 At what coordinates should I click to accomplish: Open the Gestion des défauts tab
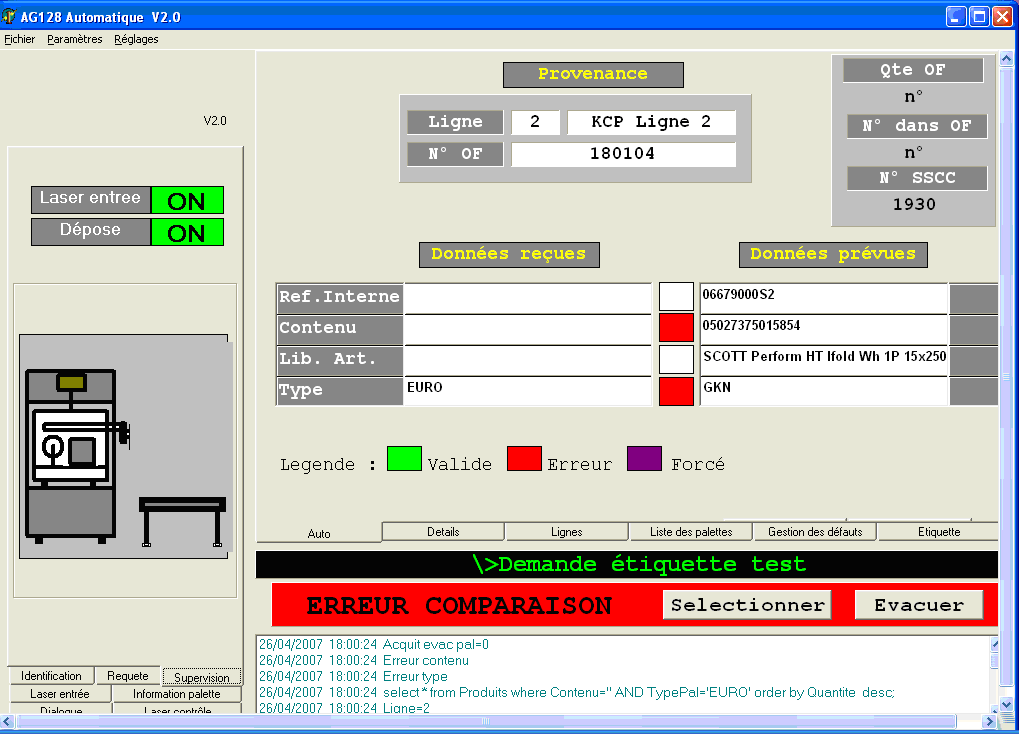click(815, 532)
